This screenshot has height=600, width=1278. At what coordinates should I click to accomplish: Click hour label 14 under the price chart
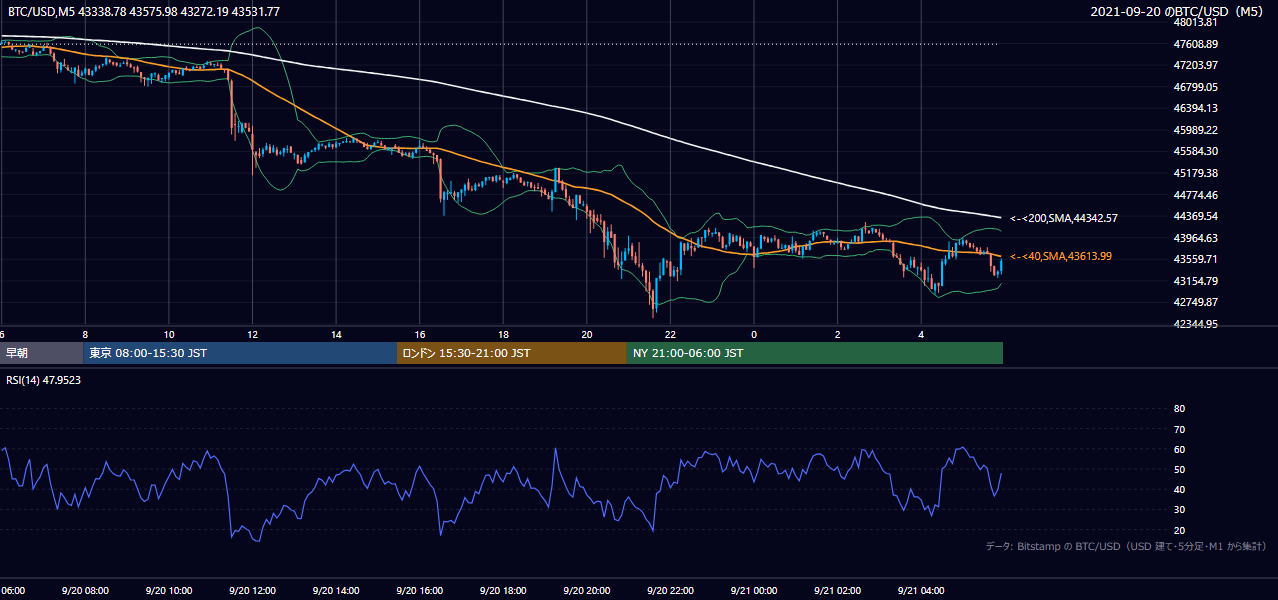[336, 334]
